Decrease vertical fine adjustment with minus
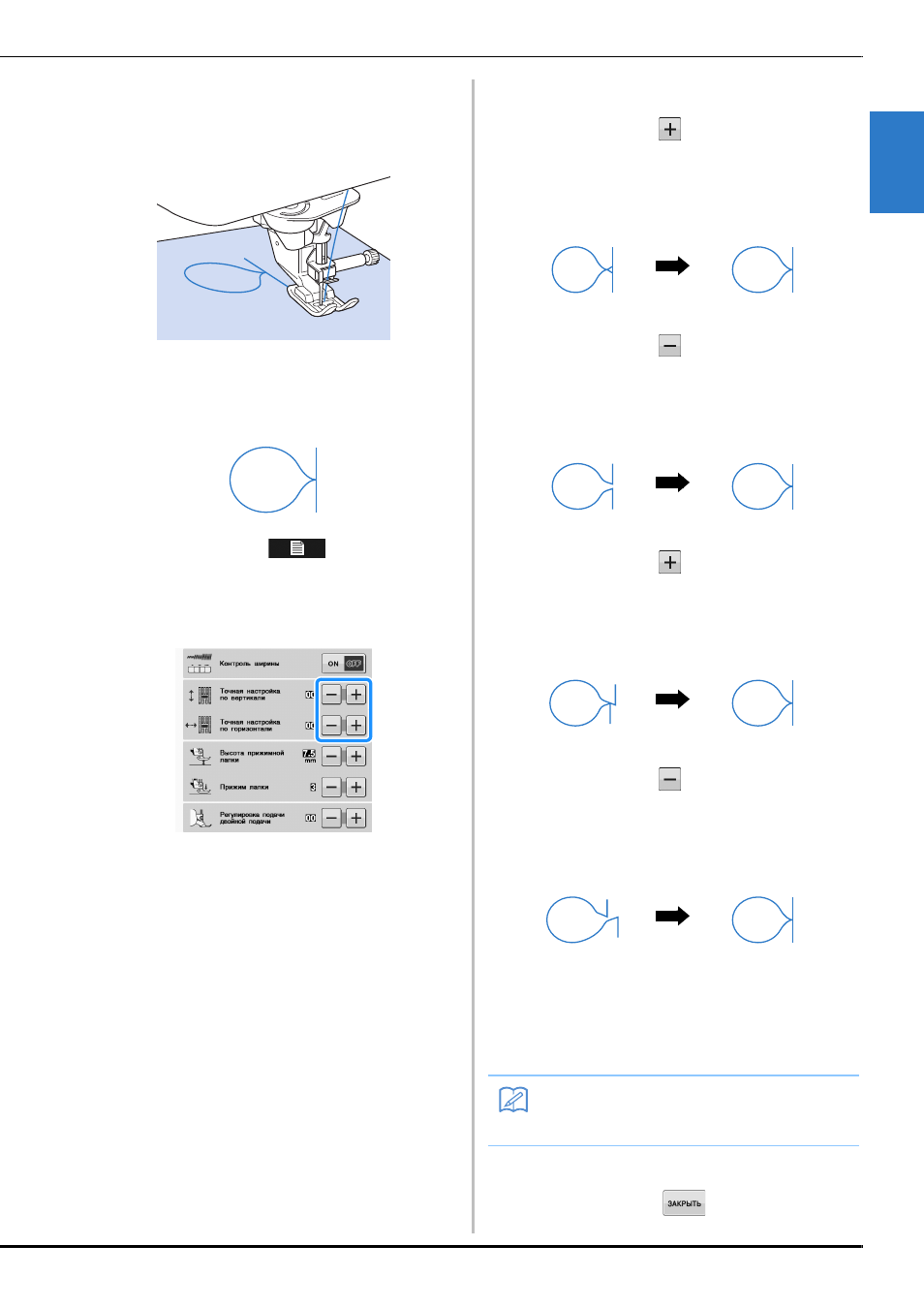Viewport: 924px width, 1308px height. point(332,695)
